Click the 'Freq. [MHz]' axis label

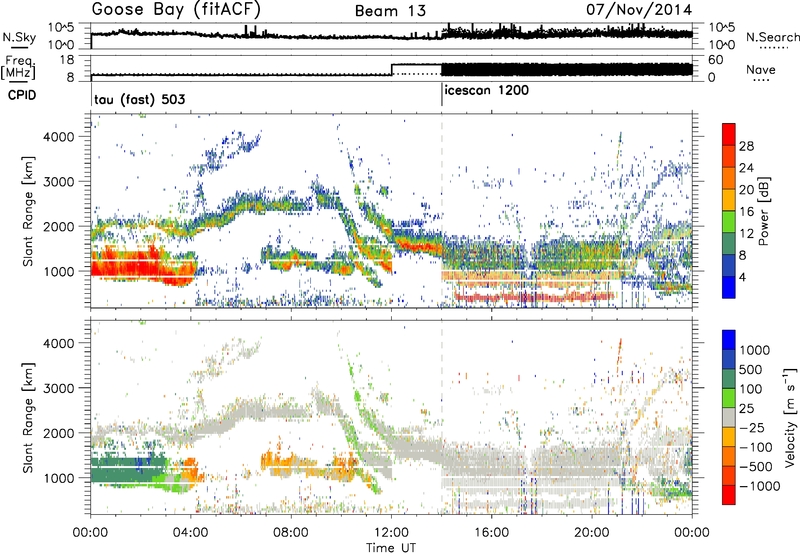[19, 68]
